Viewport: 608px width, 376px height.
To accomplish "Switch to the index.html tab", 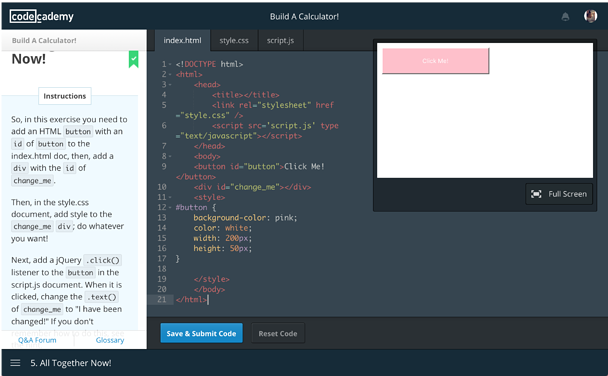I will 182,40.
